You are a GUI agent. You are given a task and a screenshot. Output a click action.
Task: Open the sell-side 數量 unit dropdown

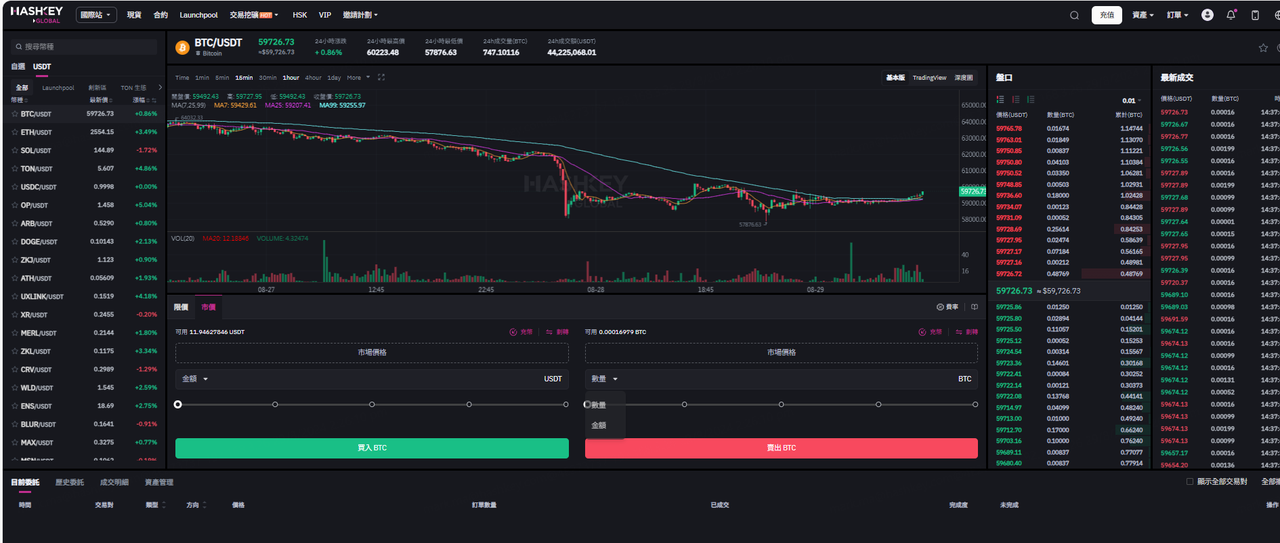click(x=606, y=379)
